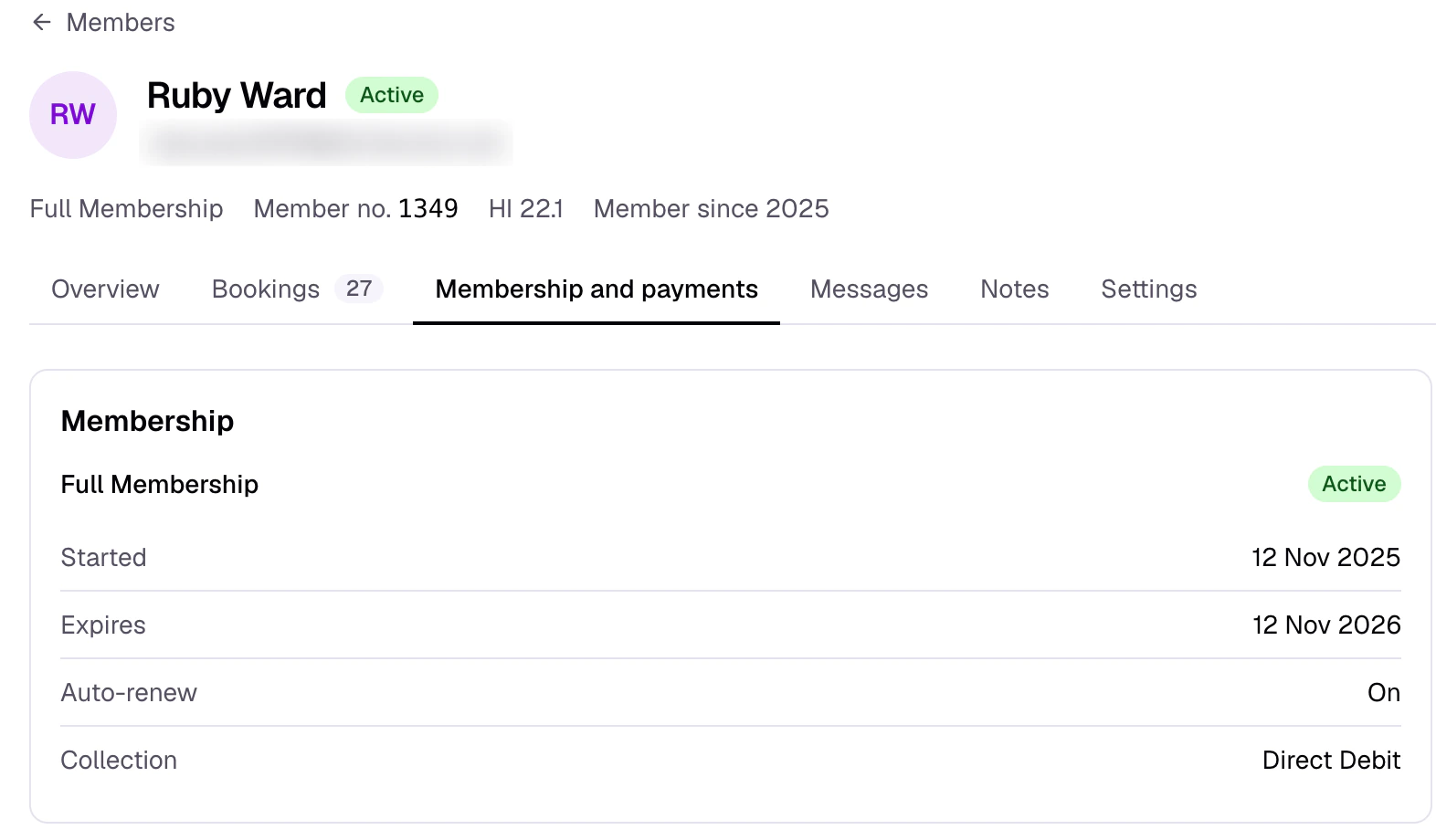The width and height of the screenshot is (1436, 840).
Task: Click the Expires row label
Action: (103, 625)
